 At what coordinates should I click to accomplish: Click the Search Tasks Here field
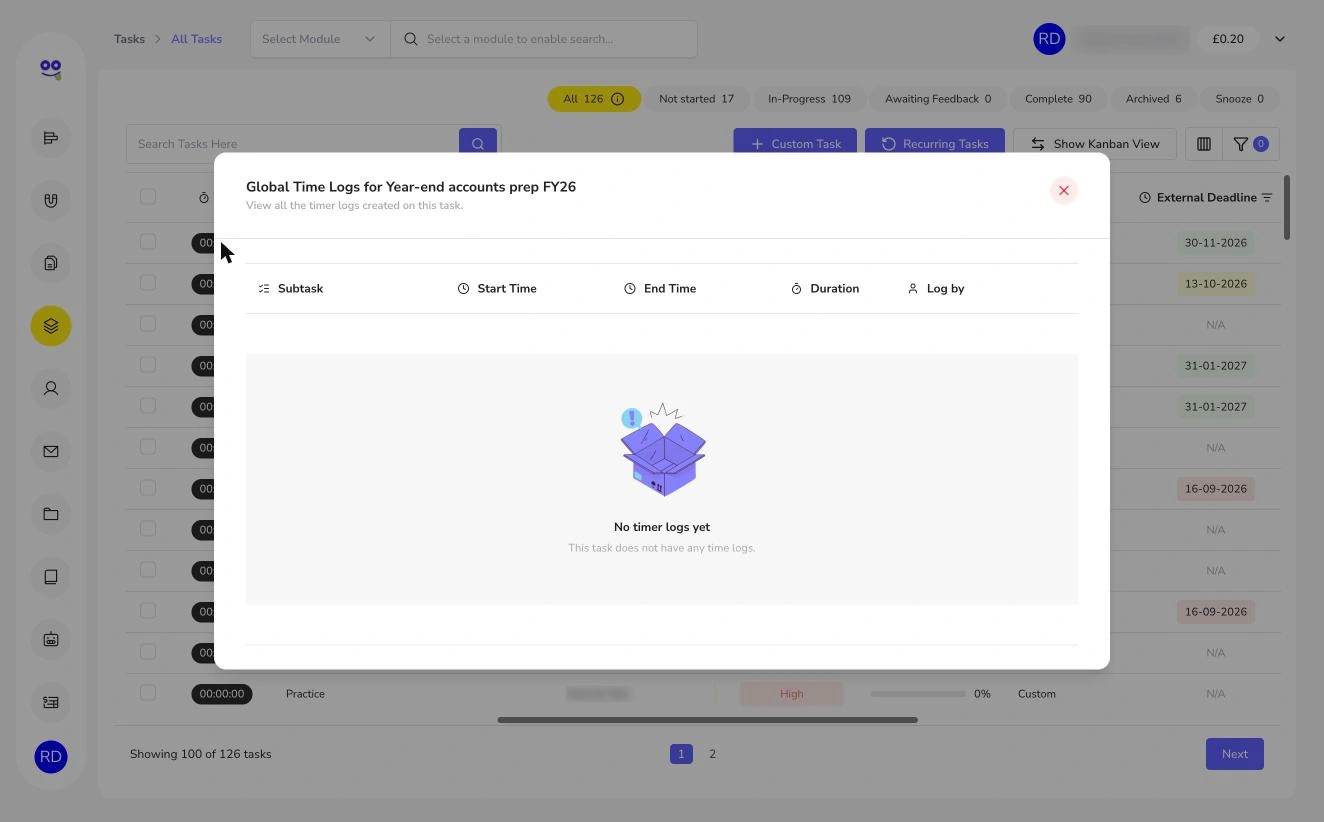point(293,144)
